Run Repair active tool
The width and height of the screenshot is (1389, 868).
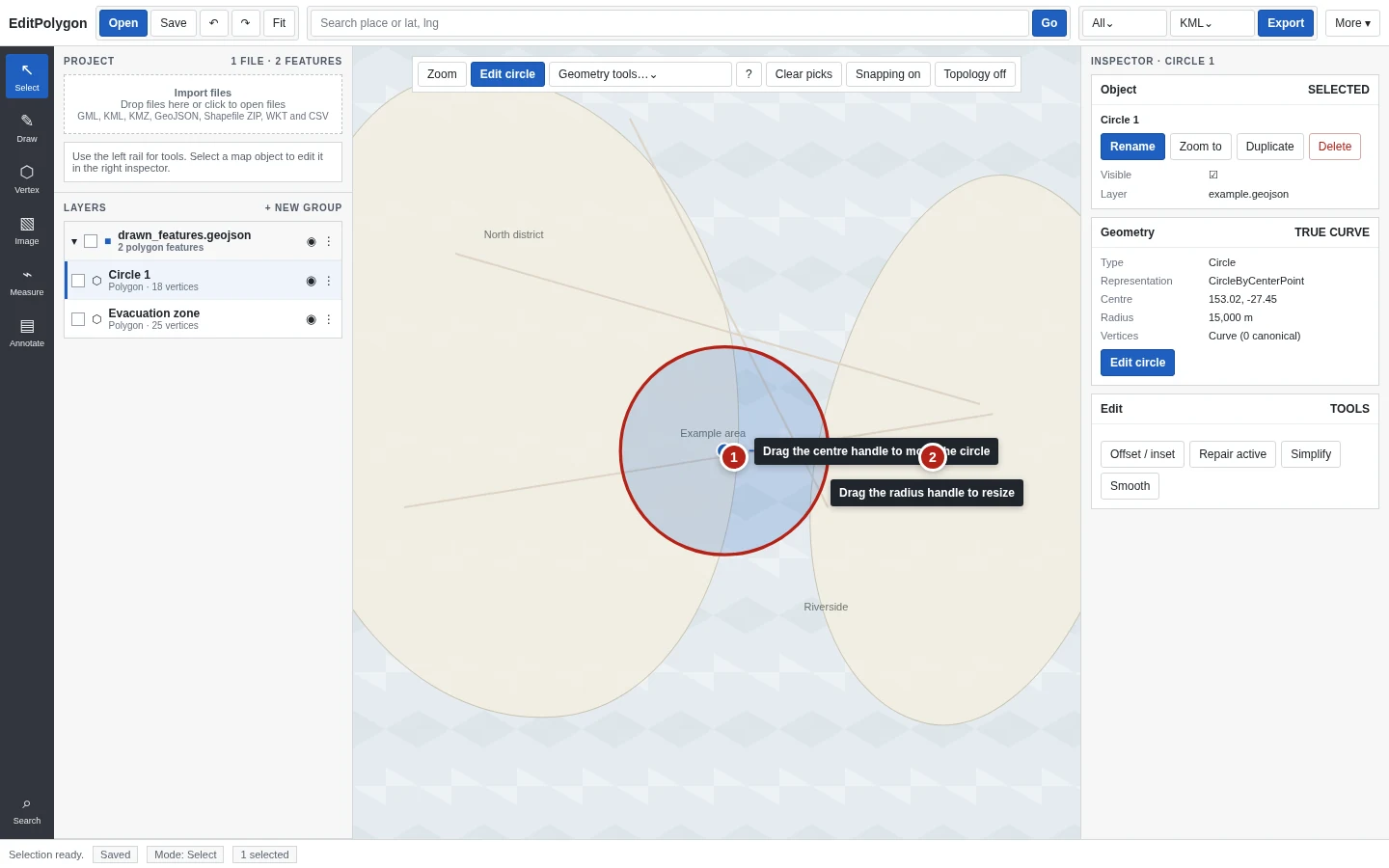1233,454
